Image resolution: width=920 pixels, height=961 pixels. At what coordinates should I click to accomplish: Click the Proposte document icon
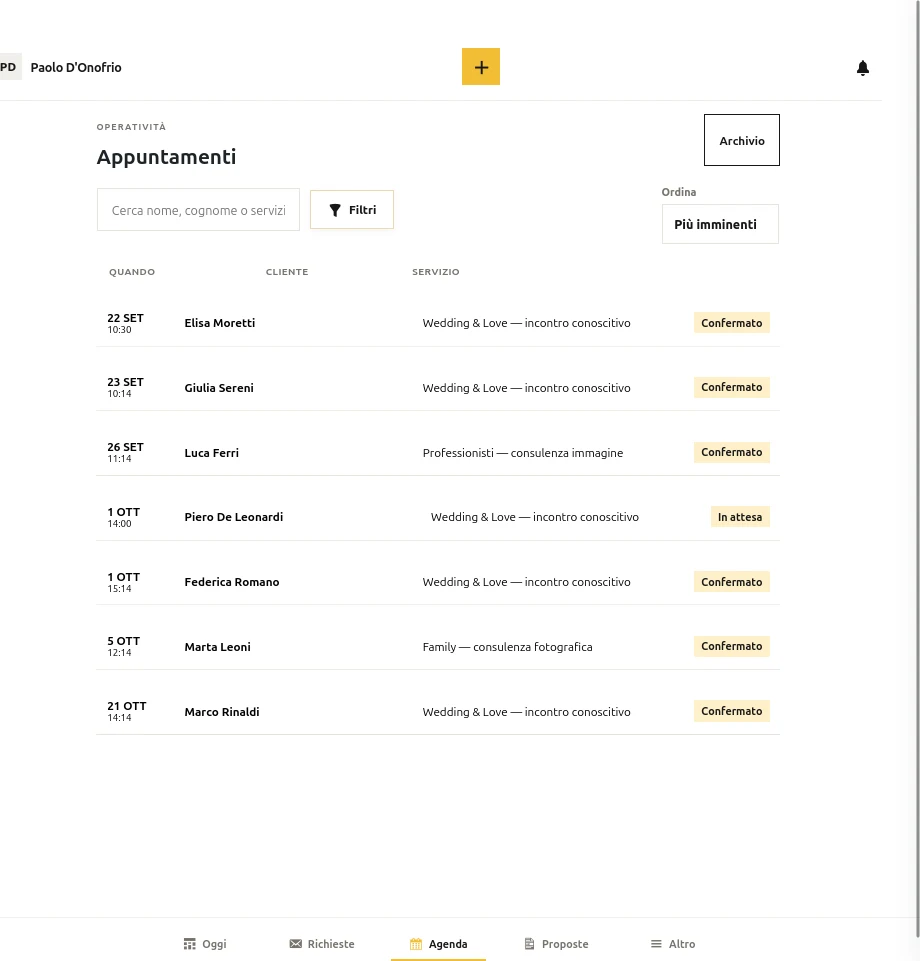(530, 944)
